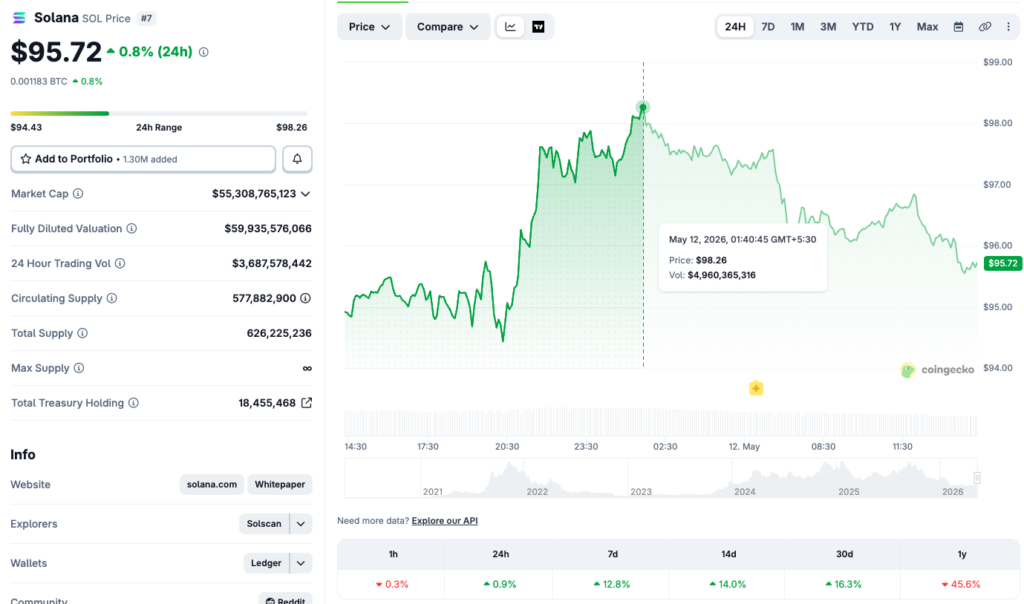The width and height of the screenshot is (1024, 604).
Task: Open Fully Diluted Valuation info icon
Action: point(131,229)
